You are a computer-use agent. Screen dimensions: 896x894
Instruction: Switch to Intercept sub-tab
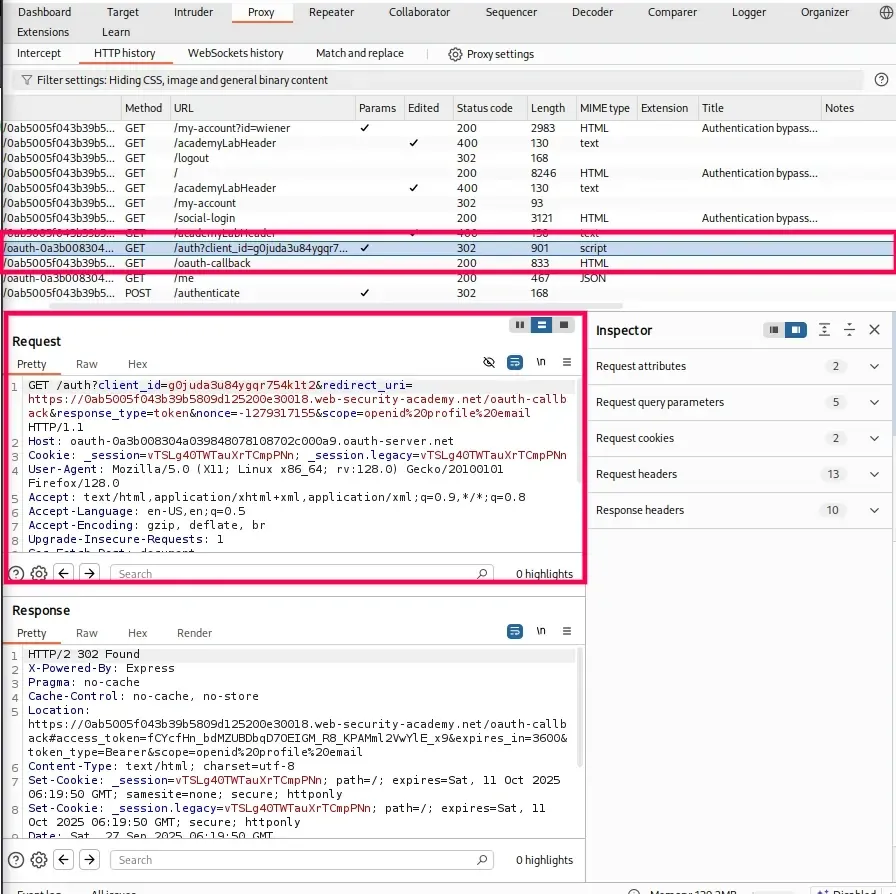[x=39, y=53]
